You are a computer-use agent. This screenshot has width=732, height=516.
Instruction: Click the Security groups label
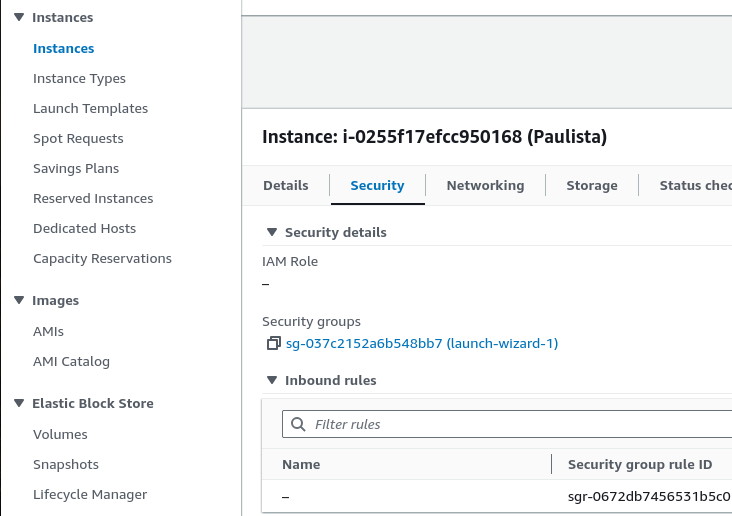pyautogui.click(x=311, y=322)
